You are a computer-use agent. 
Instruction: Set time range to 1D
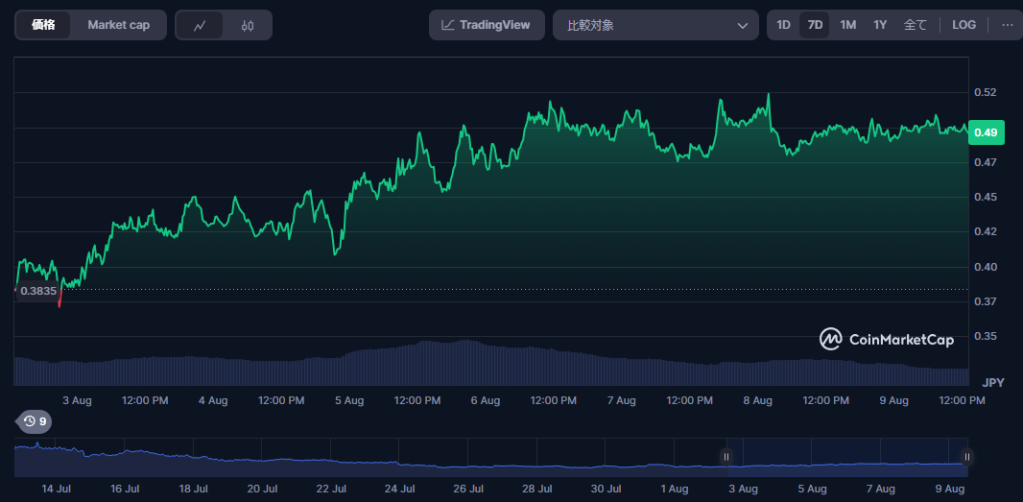pyautogui.click(x=783, y=25)
